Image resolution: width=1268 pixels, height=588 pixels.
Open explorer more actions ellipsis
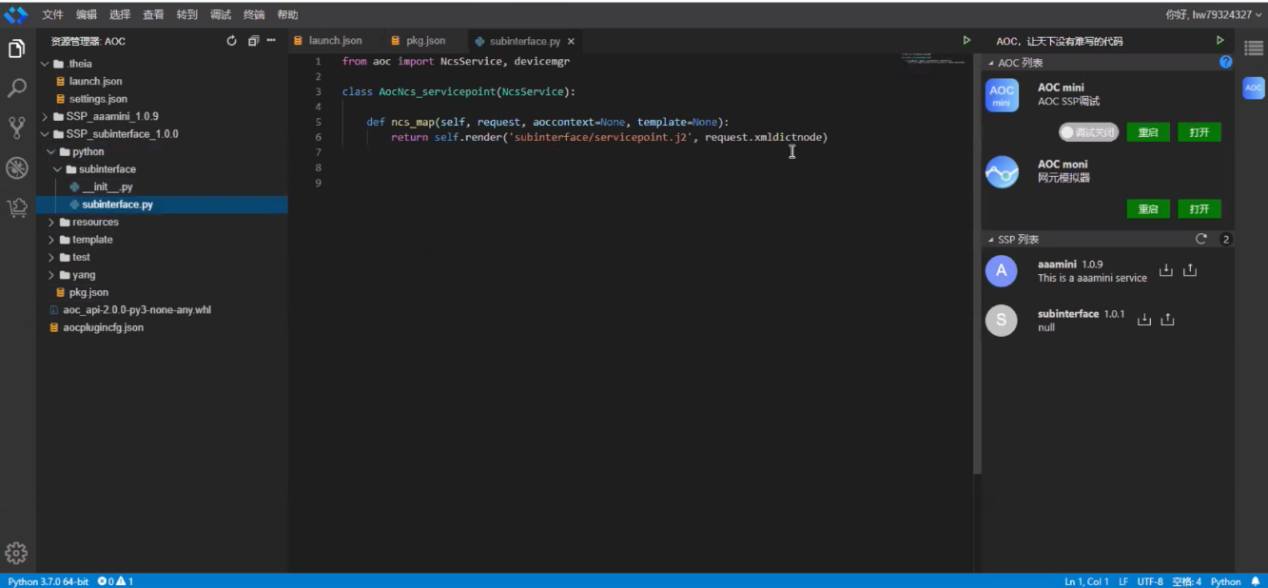coord(271,41)
